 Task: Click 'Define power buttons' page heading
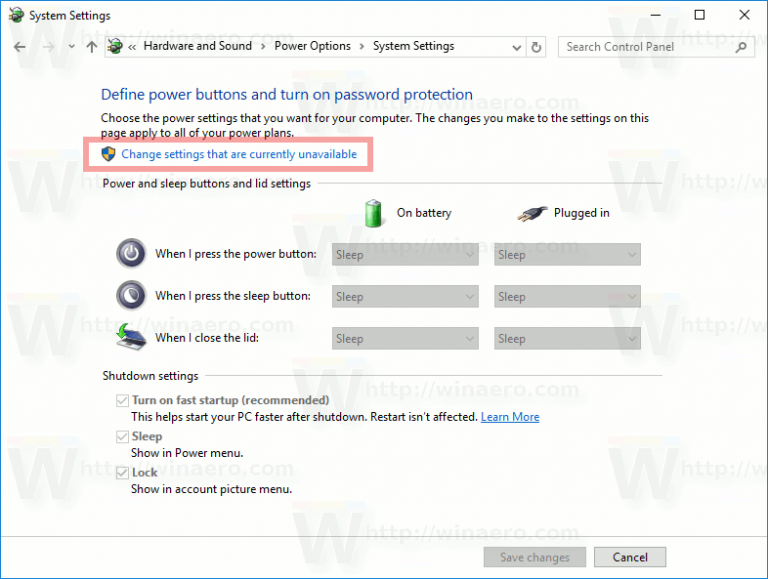287,94
